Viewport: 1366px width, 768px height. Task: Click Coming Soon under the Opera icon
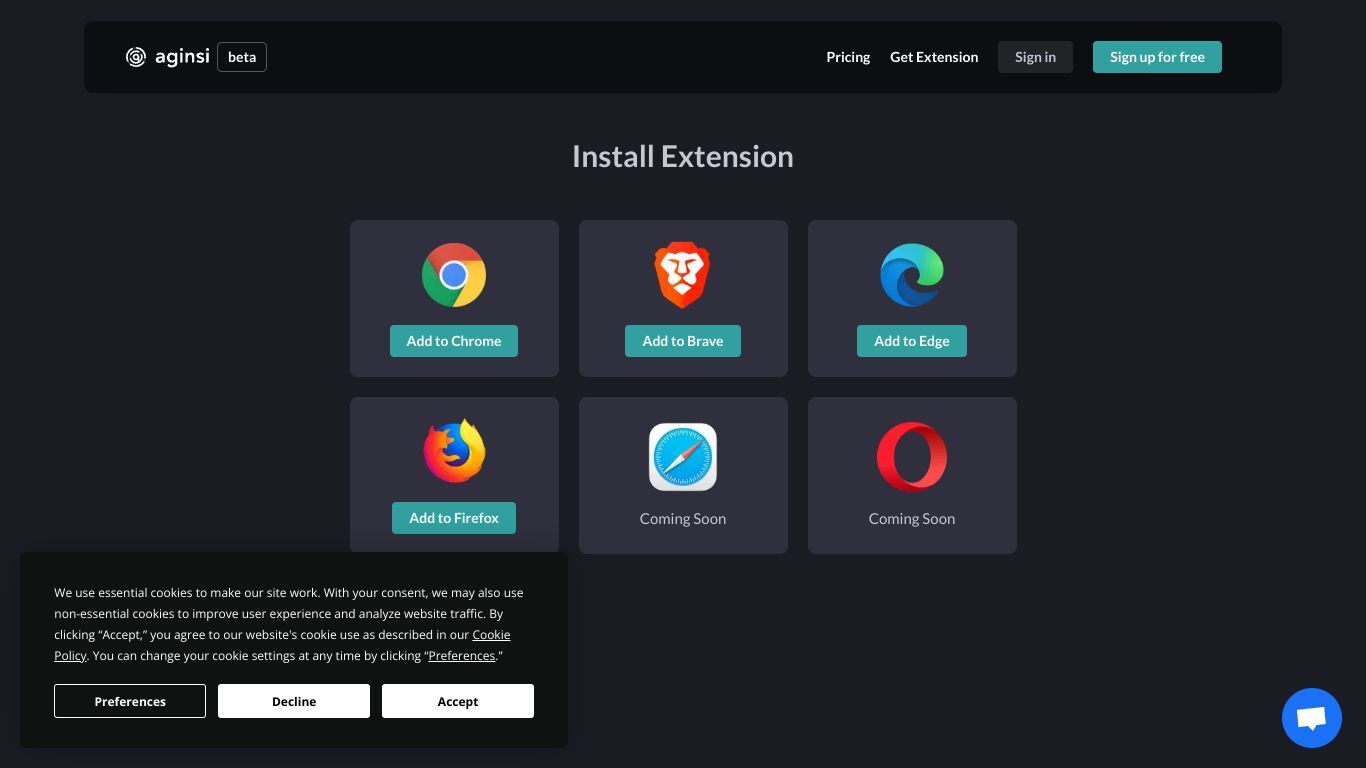912,518
